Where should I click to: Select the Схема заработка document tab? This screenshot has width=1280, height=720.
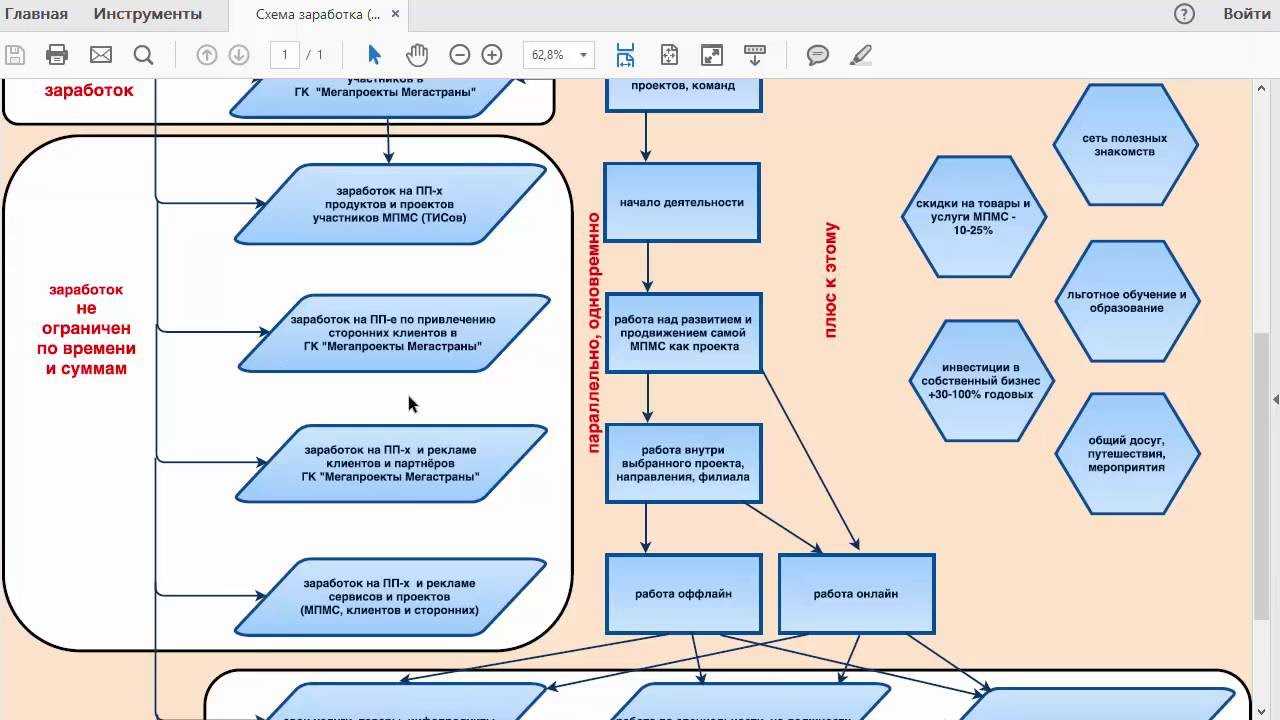pyautogui.click(x=317, y=14)
